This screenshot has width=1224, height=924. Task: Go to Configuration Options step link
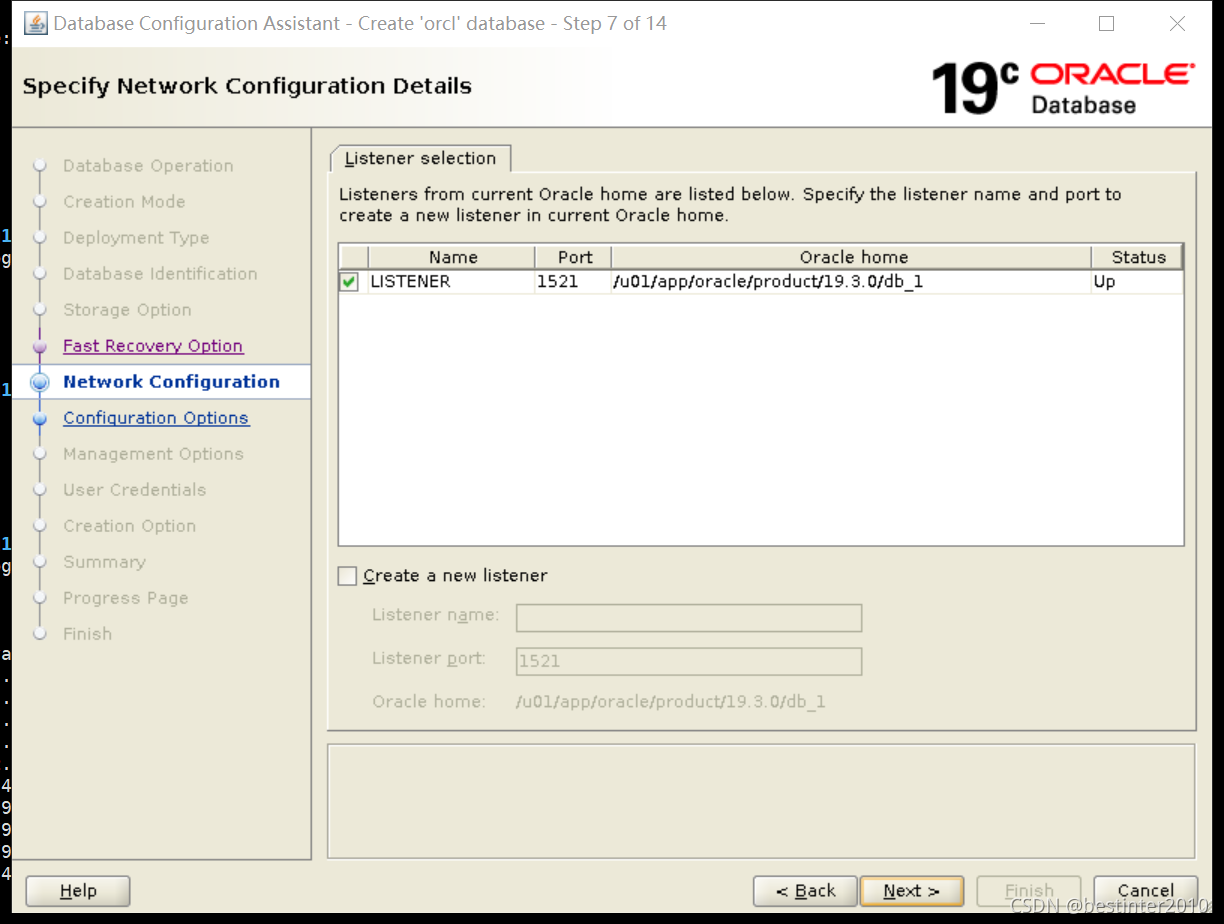point(156,418)
